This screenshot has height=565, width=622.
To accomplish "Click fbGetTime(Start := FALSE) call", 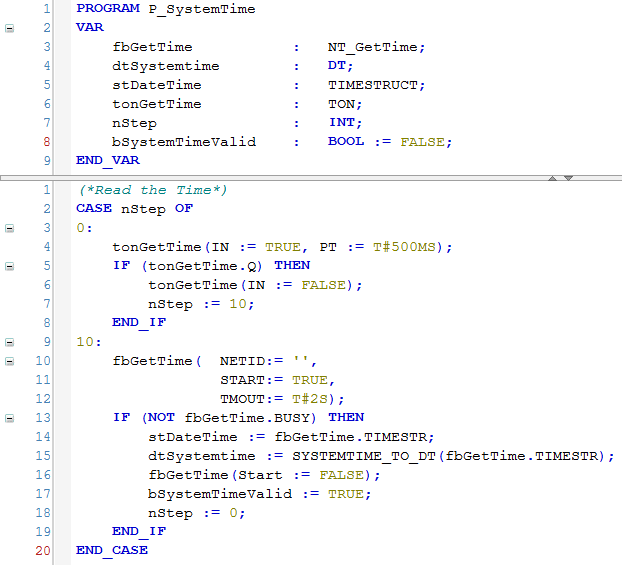I will click(x=264, y=475).
